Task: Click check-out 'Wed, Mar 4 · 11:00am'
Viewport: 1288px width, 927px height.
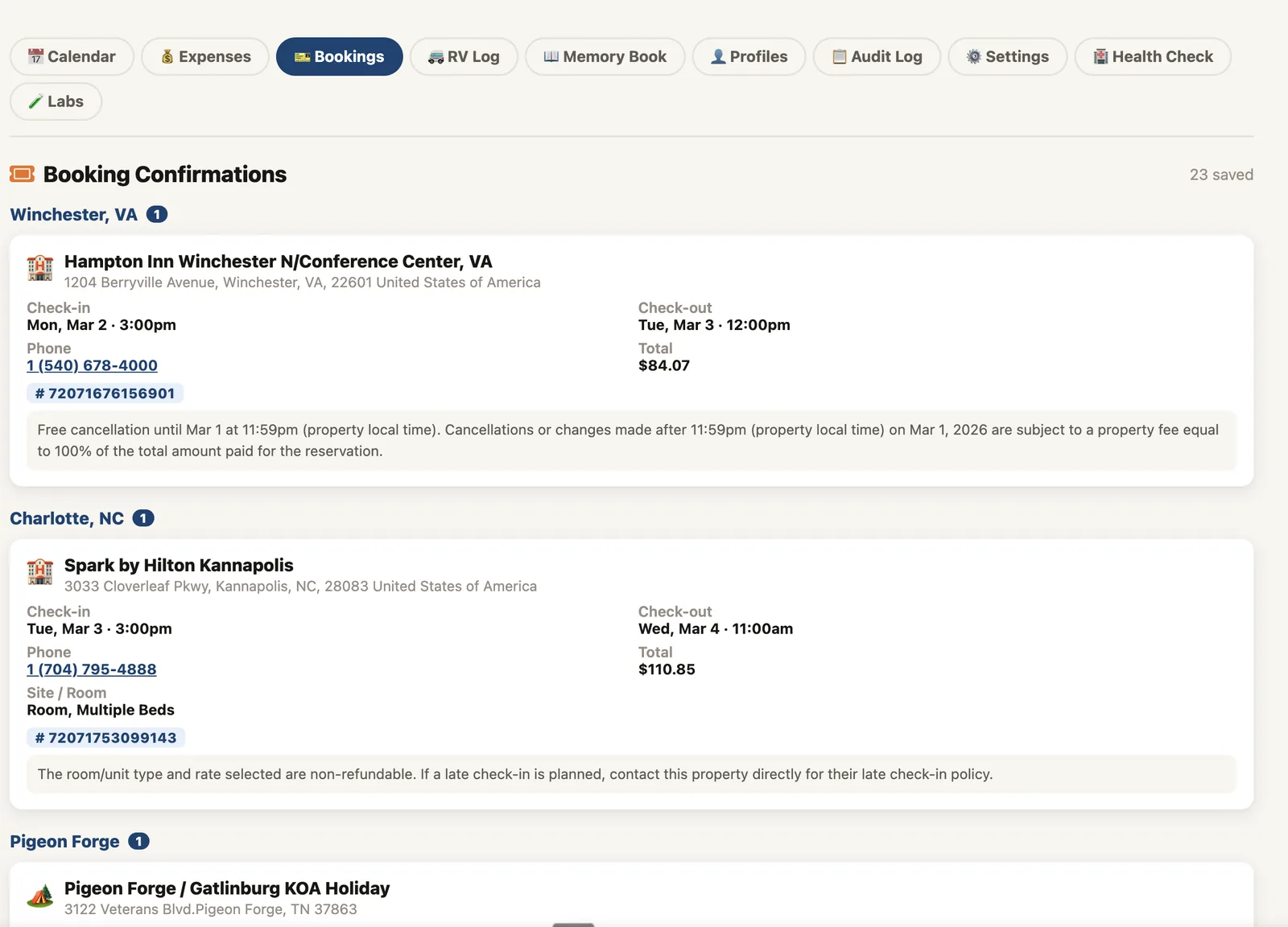Action: pos(716,629)
